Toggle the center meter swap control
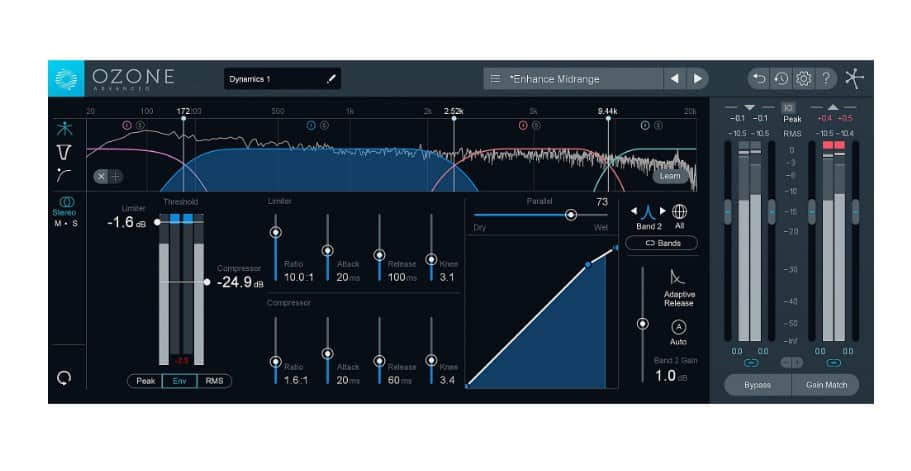 click(791, 363)
